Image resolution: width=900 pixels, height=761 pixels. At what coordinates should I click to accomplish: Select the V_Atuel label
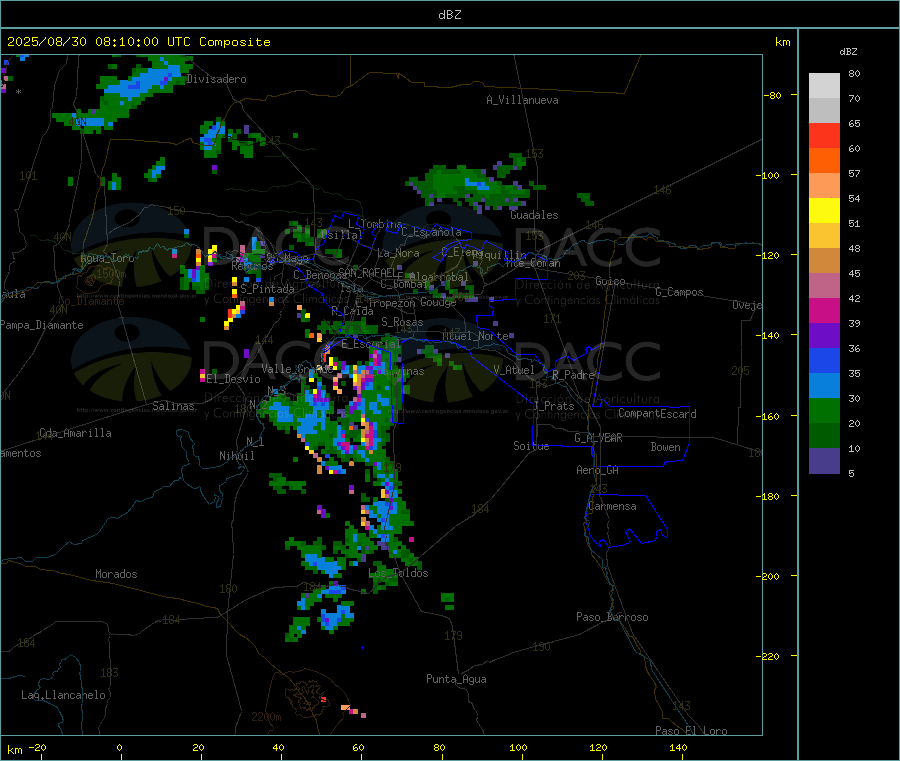click(x=514, y=370)
